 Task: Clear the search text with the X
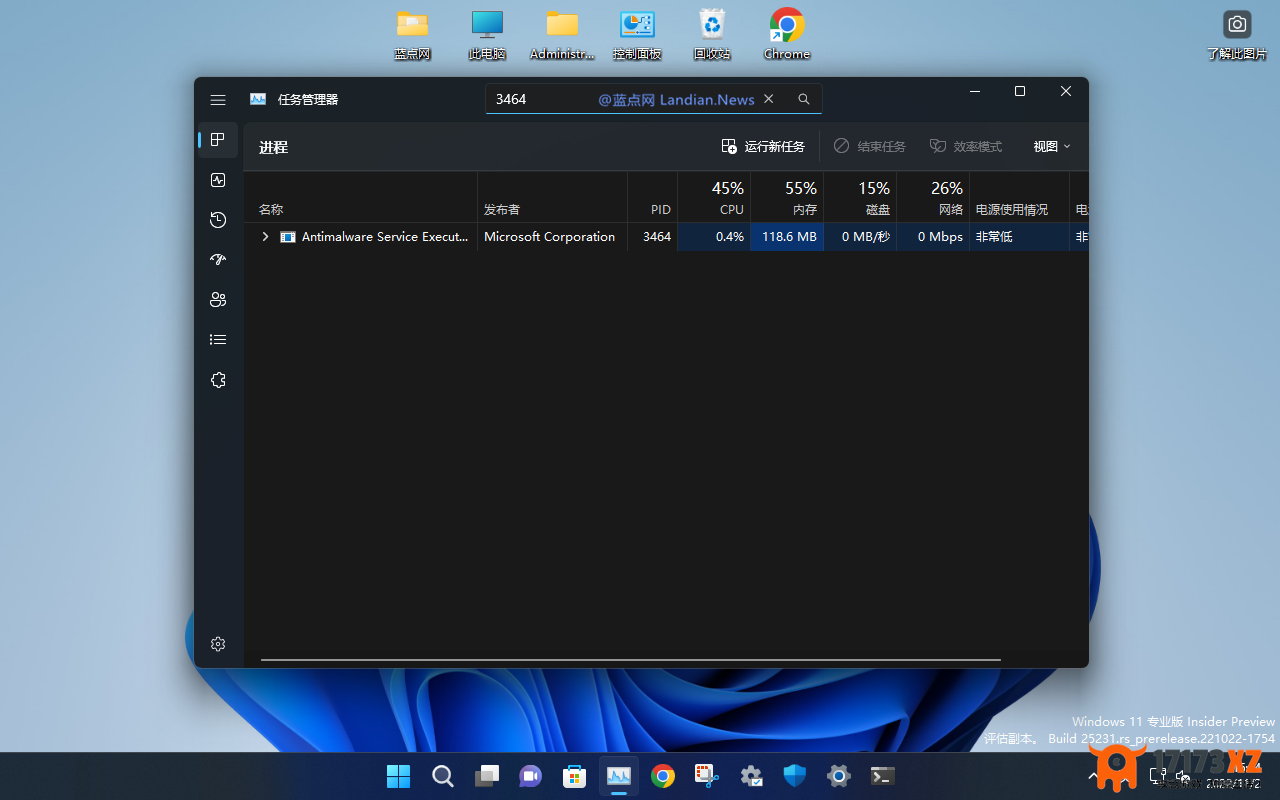click(x=769, y=99)
